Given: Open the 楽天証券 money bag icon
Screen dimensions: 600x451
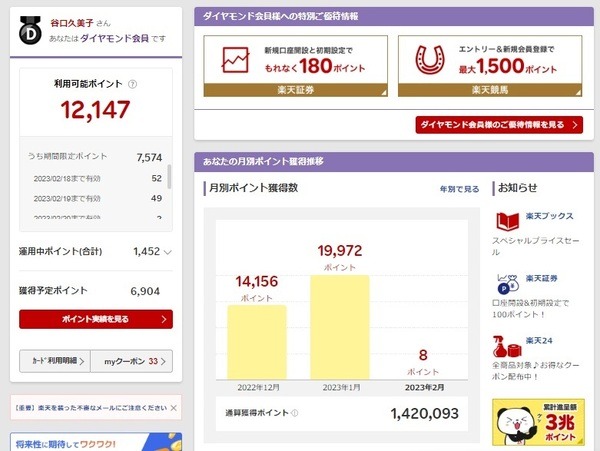Looking at the screenshot, I should 508,283.
